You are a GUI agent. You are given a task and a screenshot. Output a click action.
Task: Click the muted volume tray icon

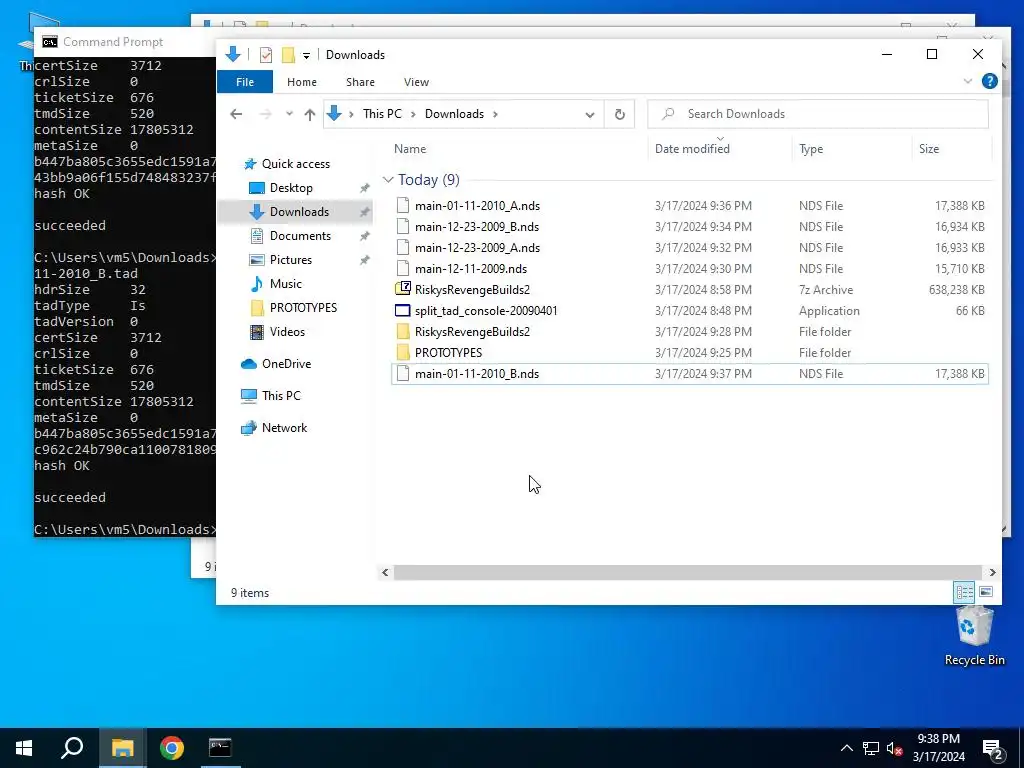[x=894, y=748]
